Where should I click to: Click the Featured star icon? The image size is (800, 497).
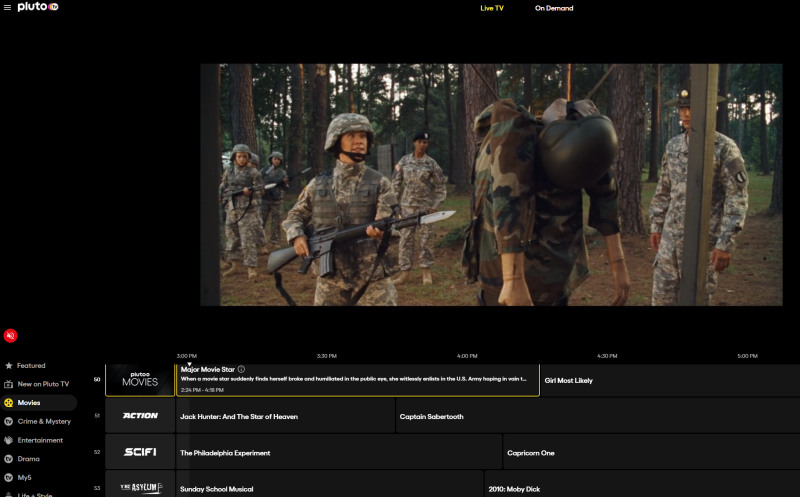[9, 365]
